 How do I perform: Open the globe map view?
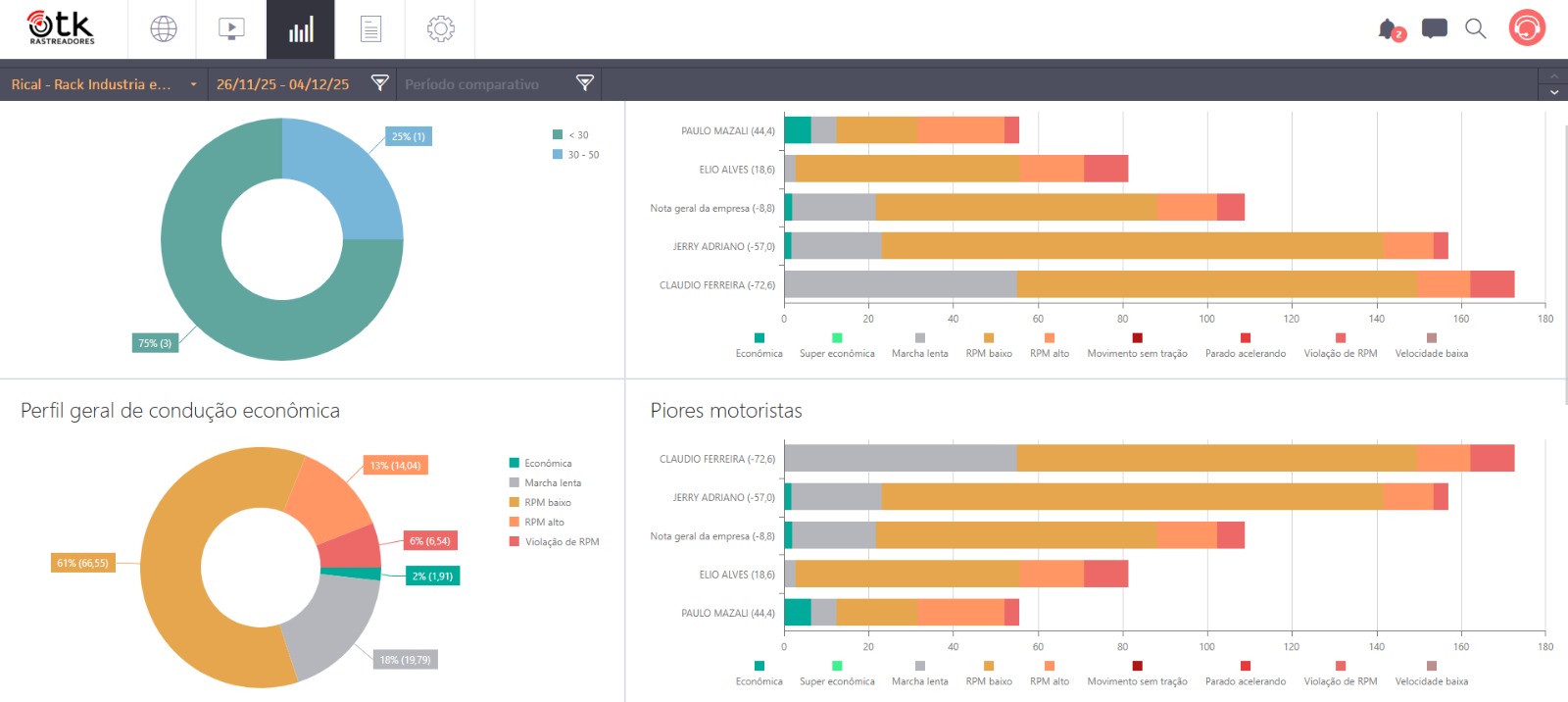click(163, 29)
